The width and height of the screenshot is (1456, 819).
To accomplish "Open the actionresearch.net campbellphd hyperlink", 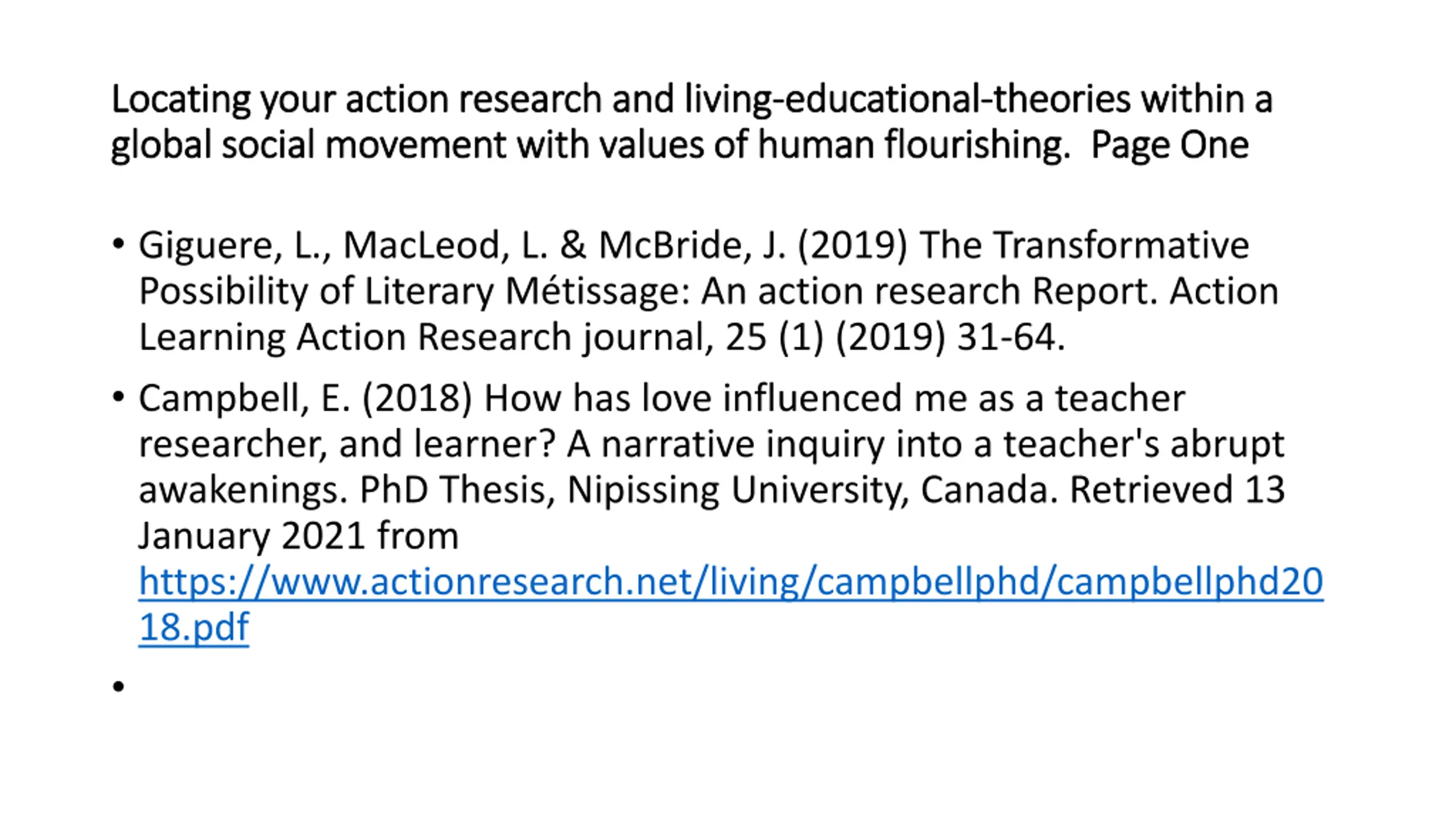I will pos(731,582).
